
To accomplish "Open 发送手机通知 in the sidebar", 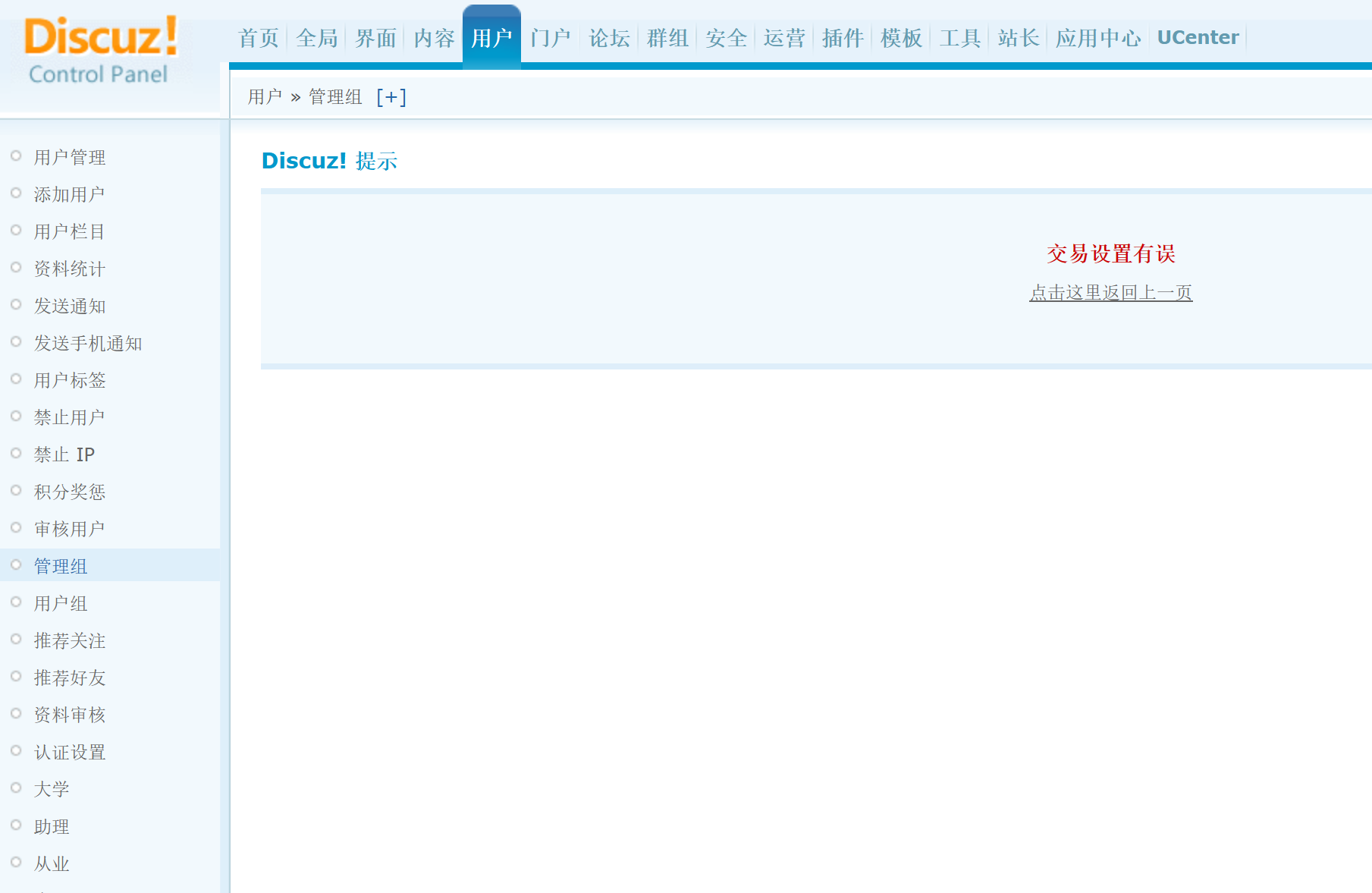I will pyautogui.click(x=88, y=344).
